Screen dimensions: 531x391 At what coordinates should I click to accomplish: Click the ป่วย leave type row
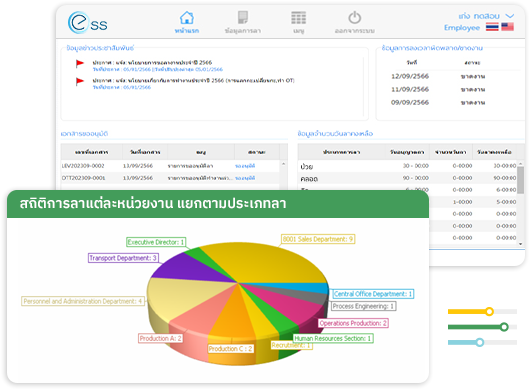click(x=407, y=166)
